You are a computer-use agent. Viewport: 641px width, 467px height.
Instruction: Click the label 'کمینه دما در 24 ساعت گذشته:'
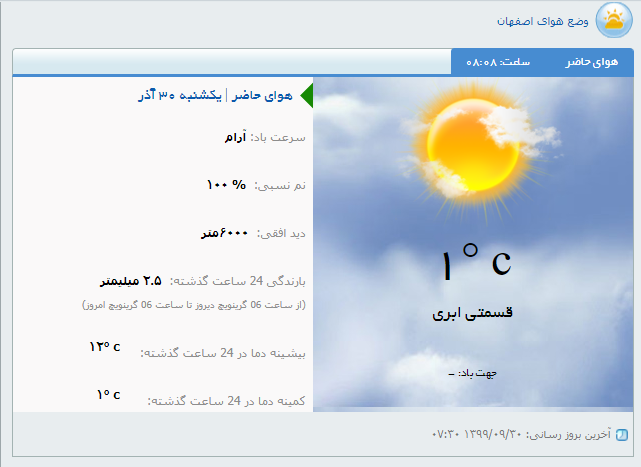pos(226,401)
